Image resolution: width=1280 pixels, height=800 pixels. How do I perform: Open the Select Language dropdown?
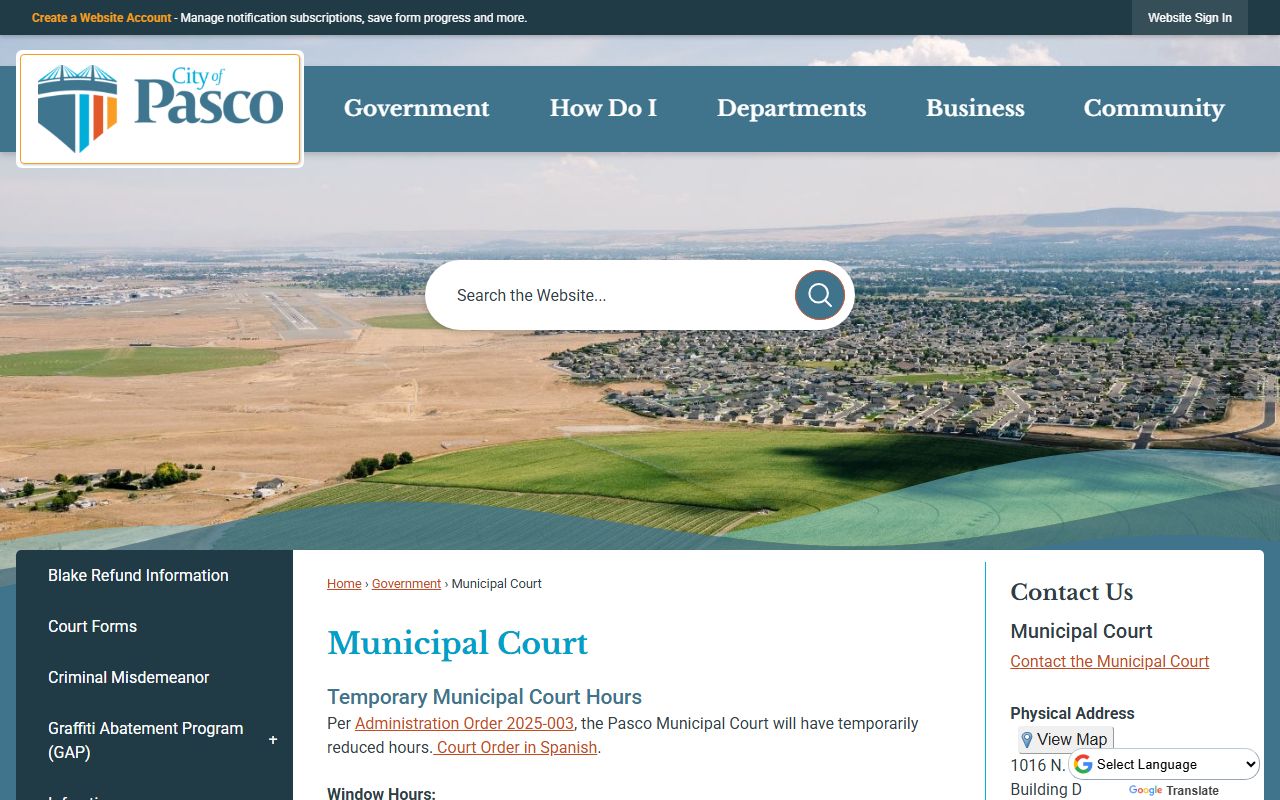pos(1165,764)
